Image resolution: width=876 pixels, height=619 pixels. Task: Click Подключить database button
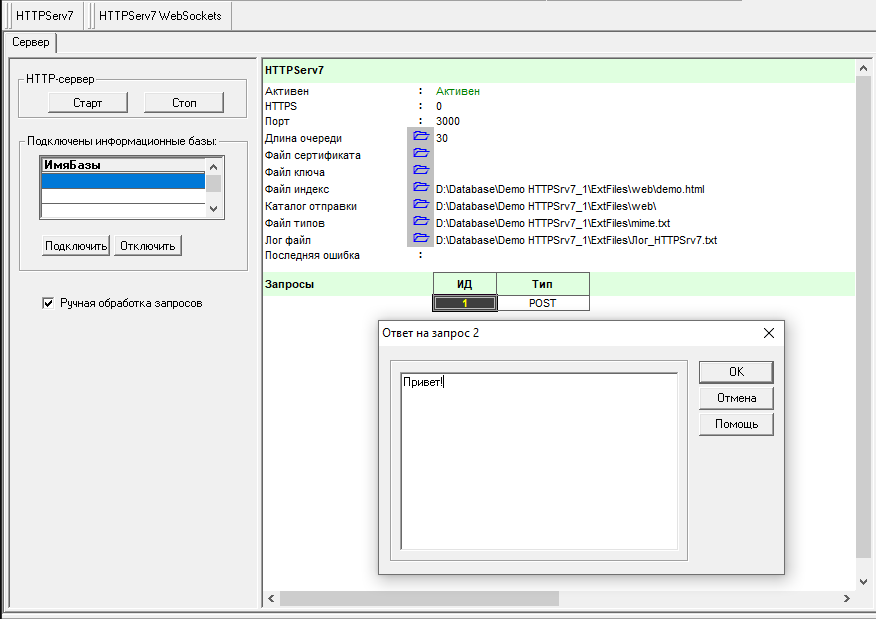76,246
